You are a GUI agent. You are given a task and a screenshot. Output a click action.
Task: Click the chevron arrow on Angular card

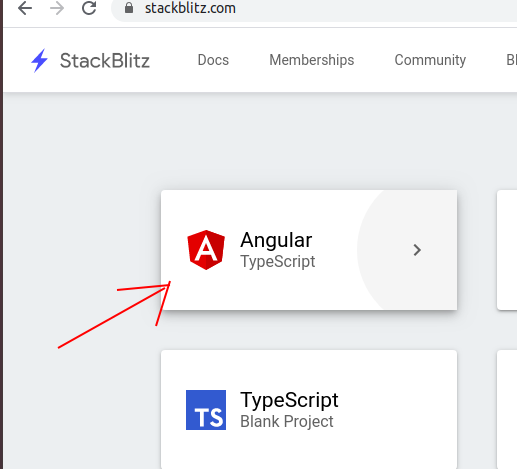[x=417, y=250]
